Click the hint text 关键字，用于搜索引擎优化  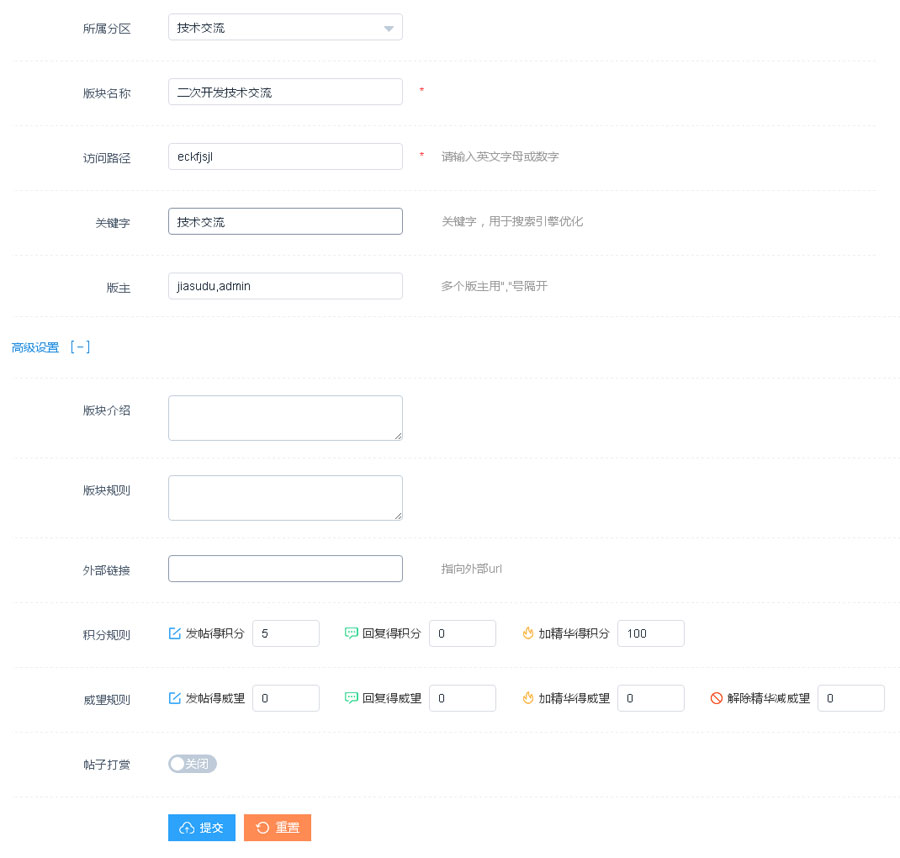click(x=512, y=222)
